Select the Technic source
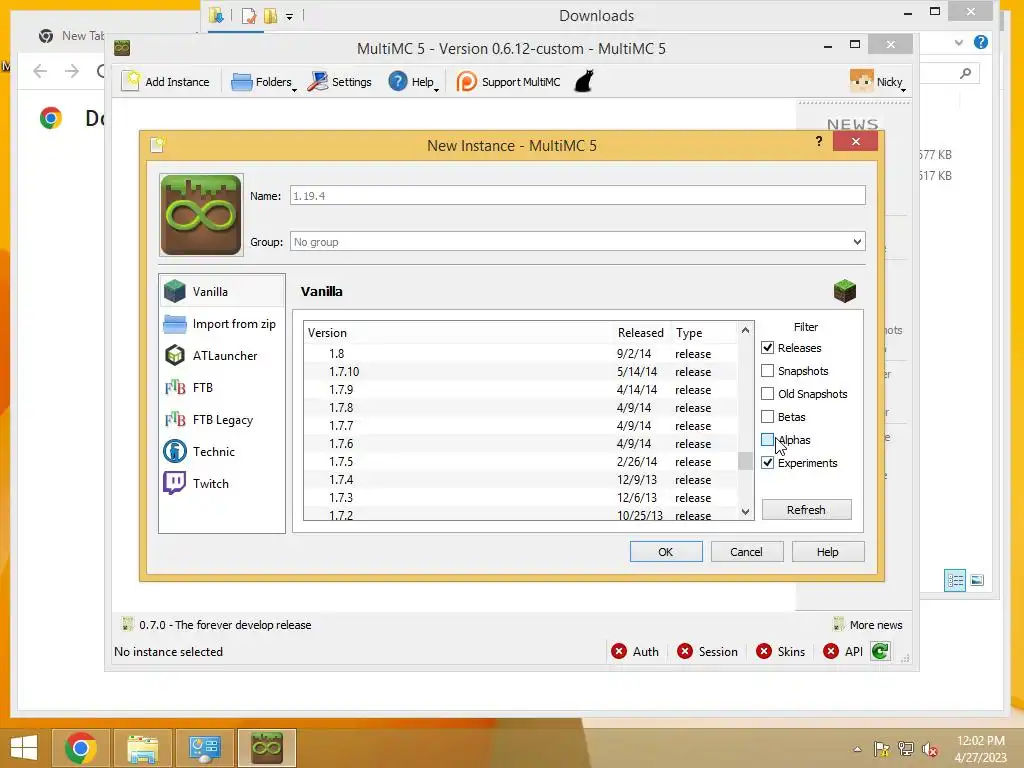Image resolution: width=1024 pixels, height=768 pixels. [222, 452]
